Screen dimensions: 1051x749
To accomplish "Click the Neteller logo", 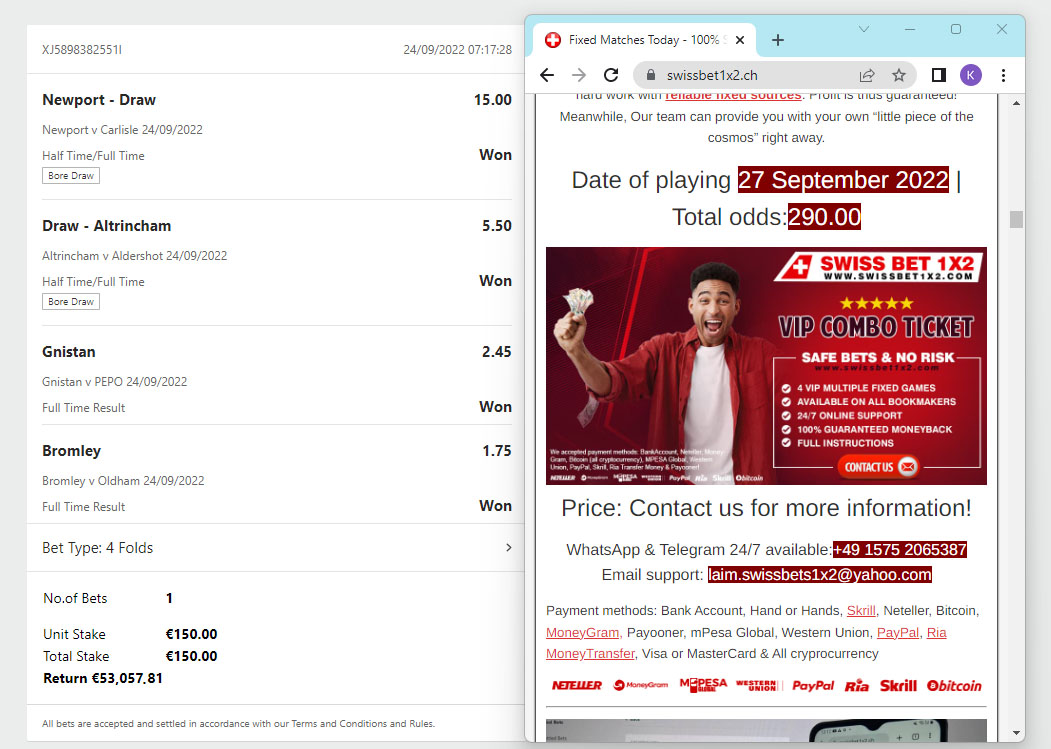I will pyautogui.click(x=576, y=685).
